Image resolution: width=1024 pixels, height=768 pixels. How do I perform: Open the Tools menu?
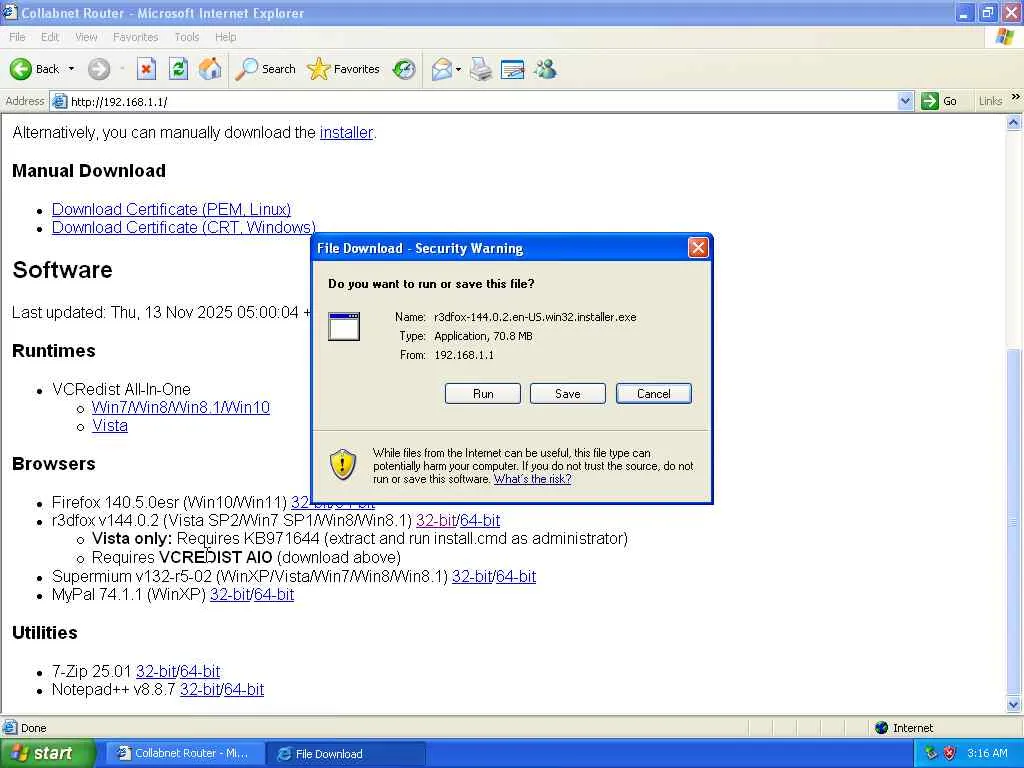[187, 37]
